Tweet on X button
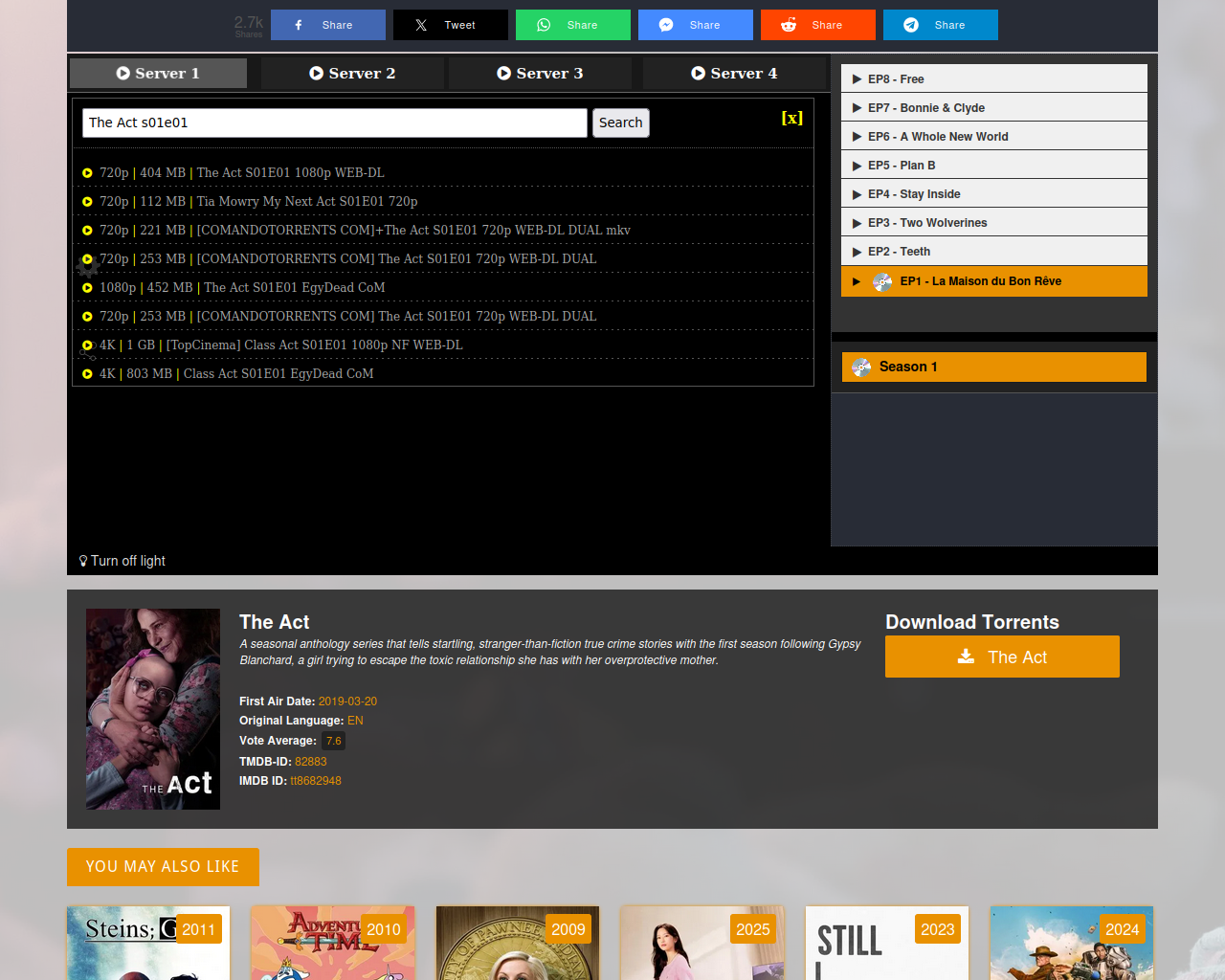Image resolution: width=1225 pixels, height=980 pixels. click(451, 25)
